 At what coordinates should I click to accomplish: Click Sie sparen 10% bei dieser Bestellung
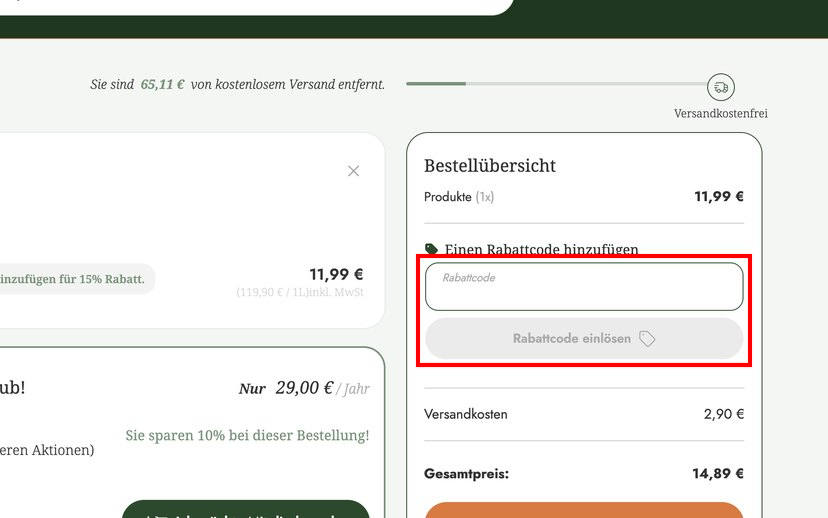click(247, 436)
